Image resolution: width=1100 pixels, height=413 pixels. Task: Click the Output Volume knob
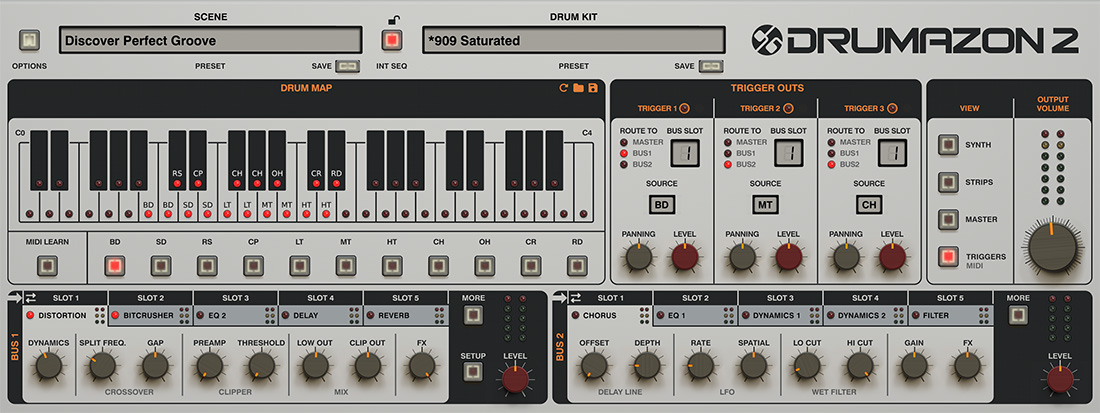tap(1052, 247)
